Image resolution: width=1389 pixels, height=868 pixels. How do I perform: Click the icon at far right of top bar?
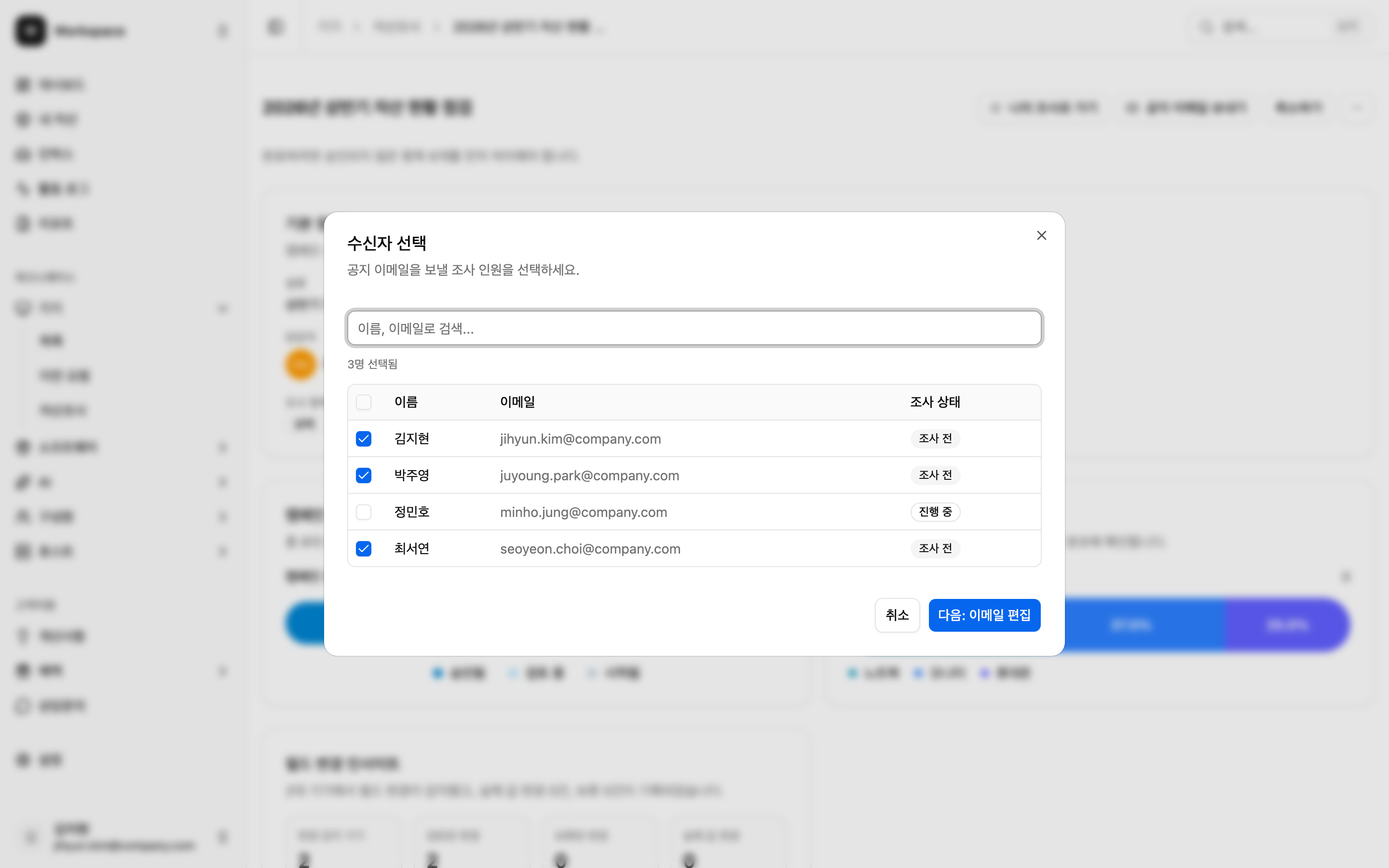1348,27
